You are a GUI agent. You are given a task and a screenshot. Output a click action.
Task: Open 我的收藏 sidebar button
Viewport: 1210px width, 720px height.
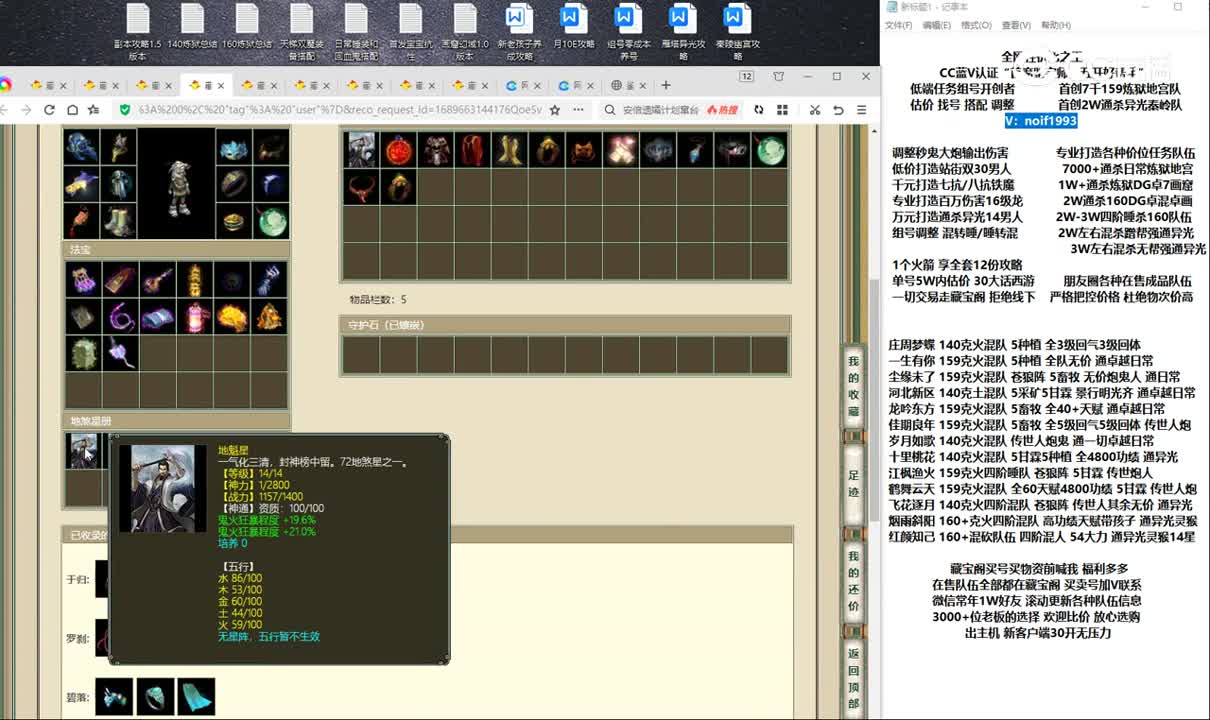[853, 387]
